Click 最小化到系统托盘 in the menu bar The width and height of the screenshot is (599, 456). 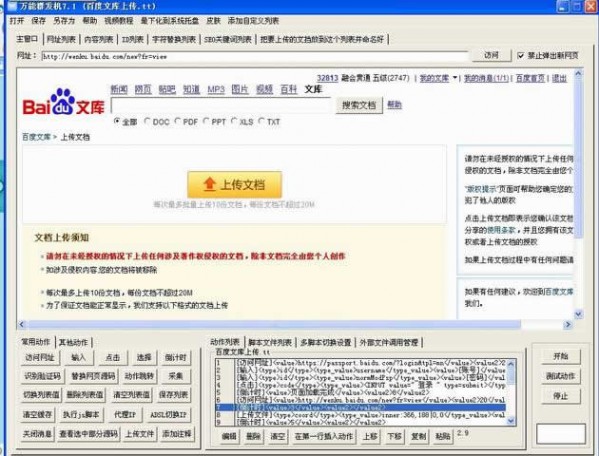[x=170, y=21]
